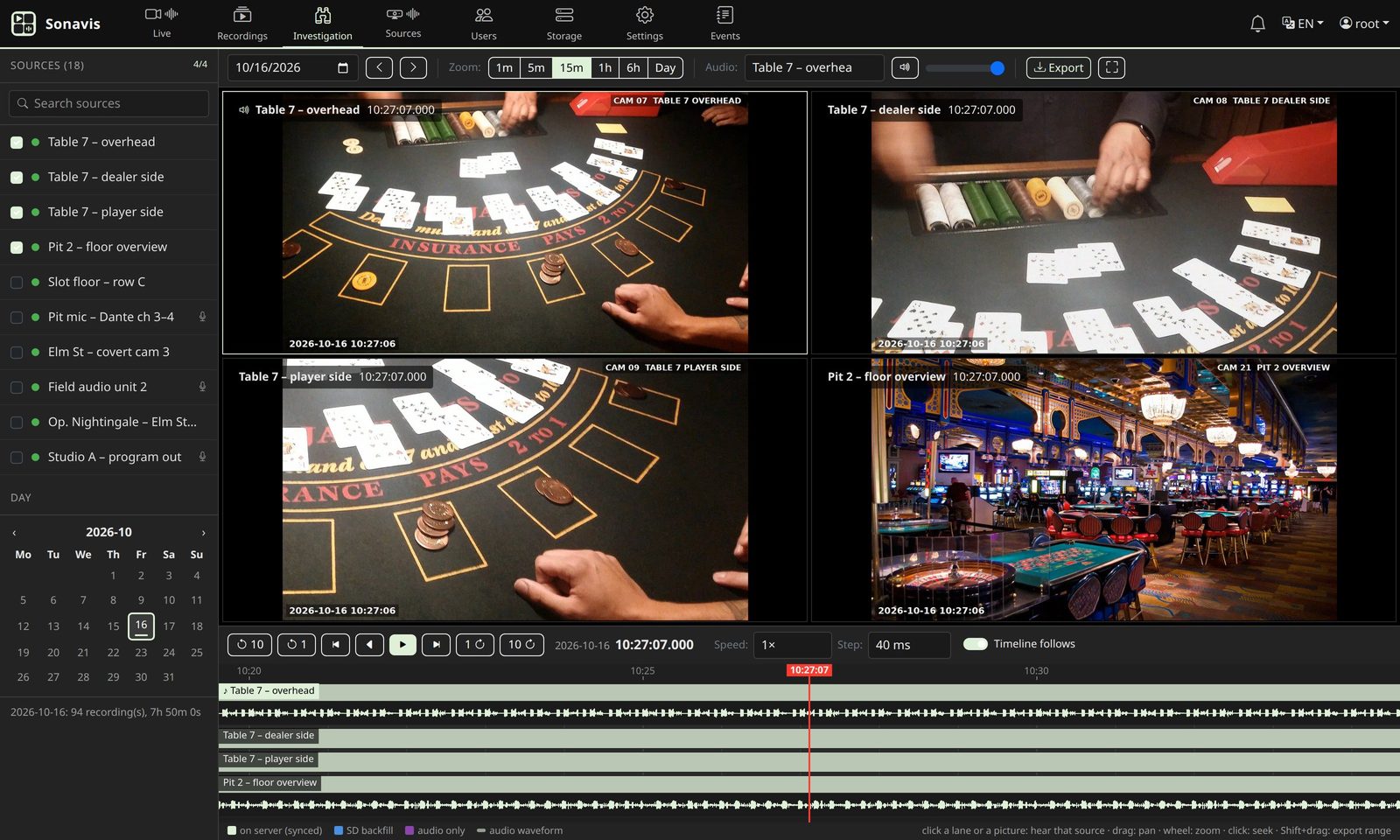1400x840 pixels.
Task: Rewind 1 second
Action: click(x=297, y=645)
